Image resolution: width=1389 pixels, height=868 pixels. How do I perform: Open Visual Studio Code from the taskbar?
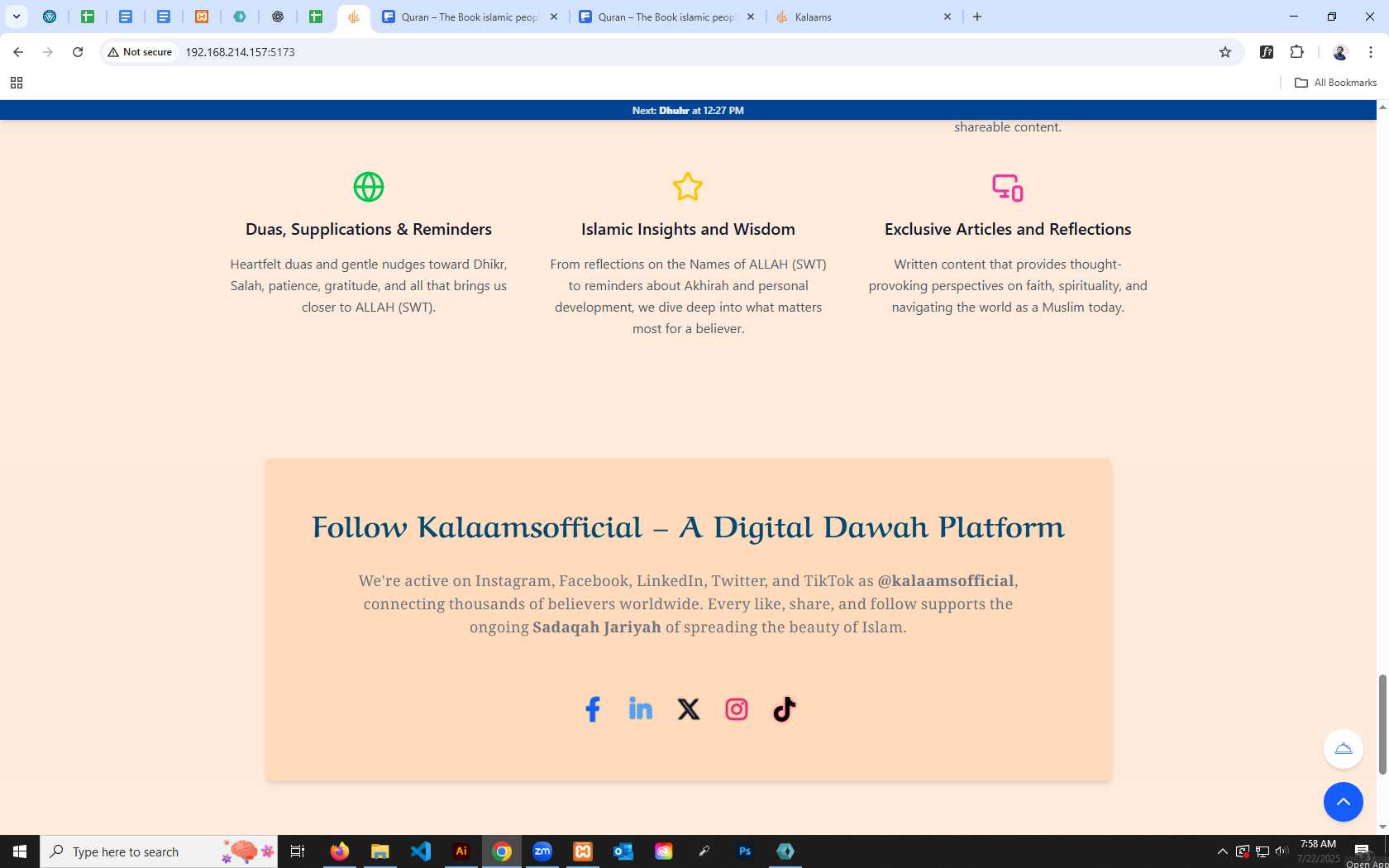421,851
